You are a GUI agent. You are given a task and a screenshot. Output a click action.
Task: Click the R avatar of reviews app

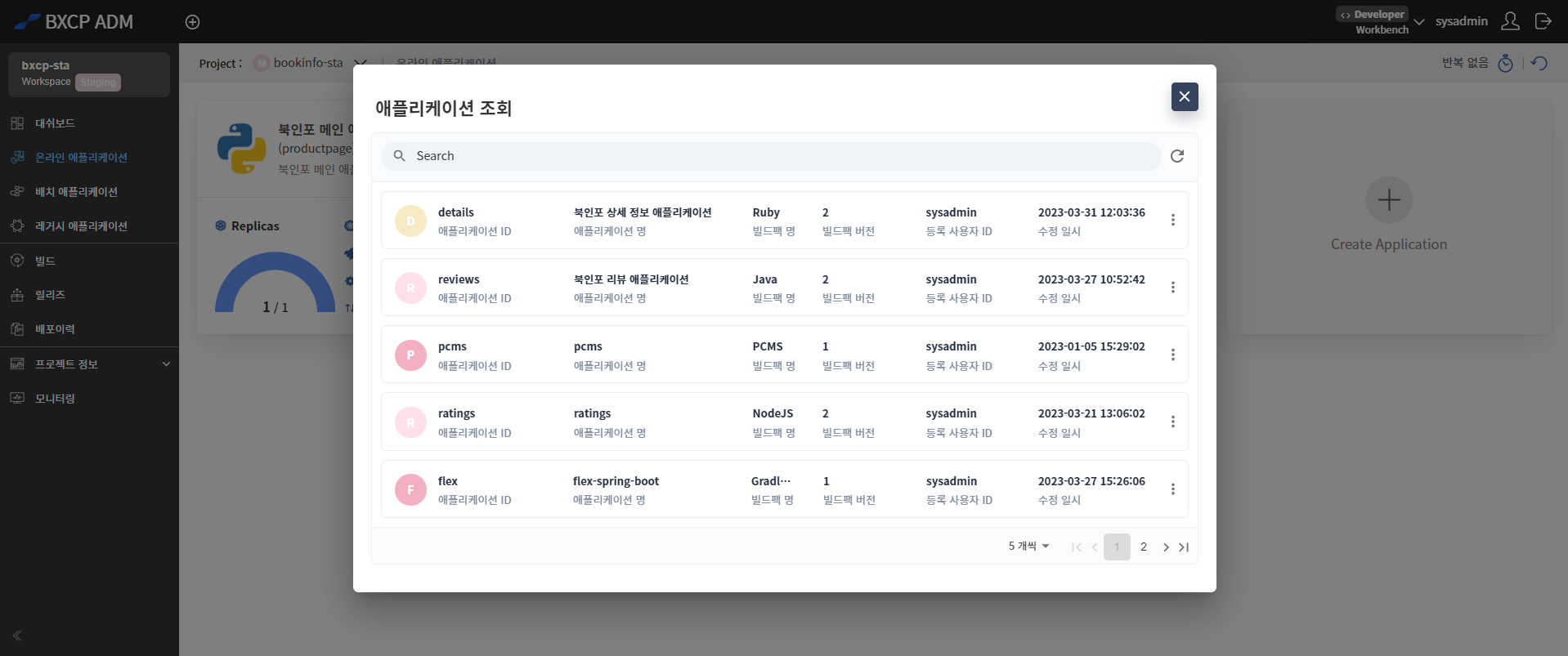(x=410, y=288)
